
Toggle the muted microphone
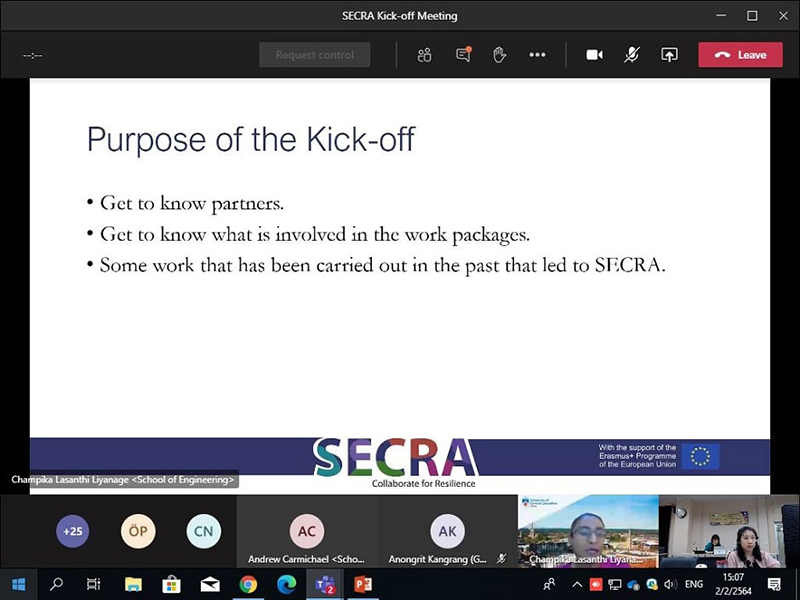click(x=632, y=55)
